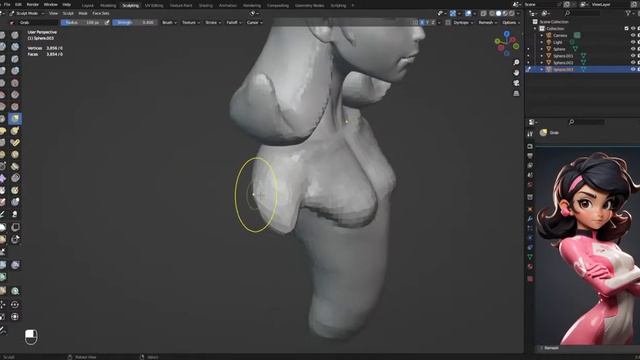Switch perspective/orthographic view icon
Viewport: 640px width, 360px height.
click(x=516, y=93)
